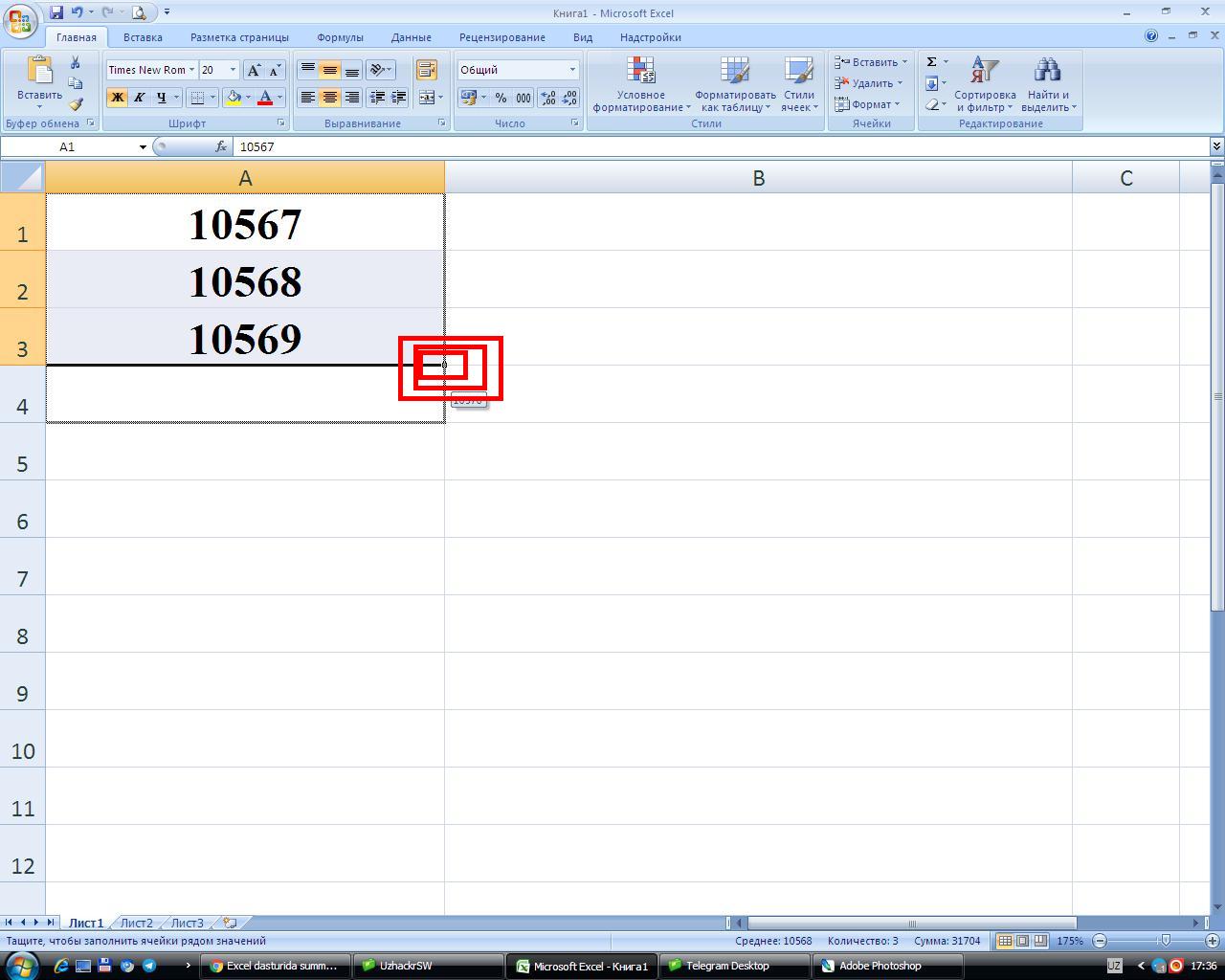
Task: Click the Cut scissors icon
Action: pos(76,62)
